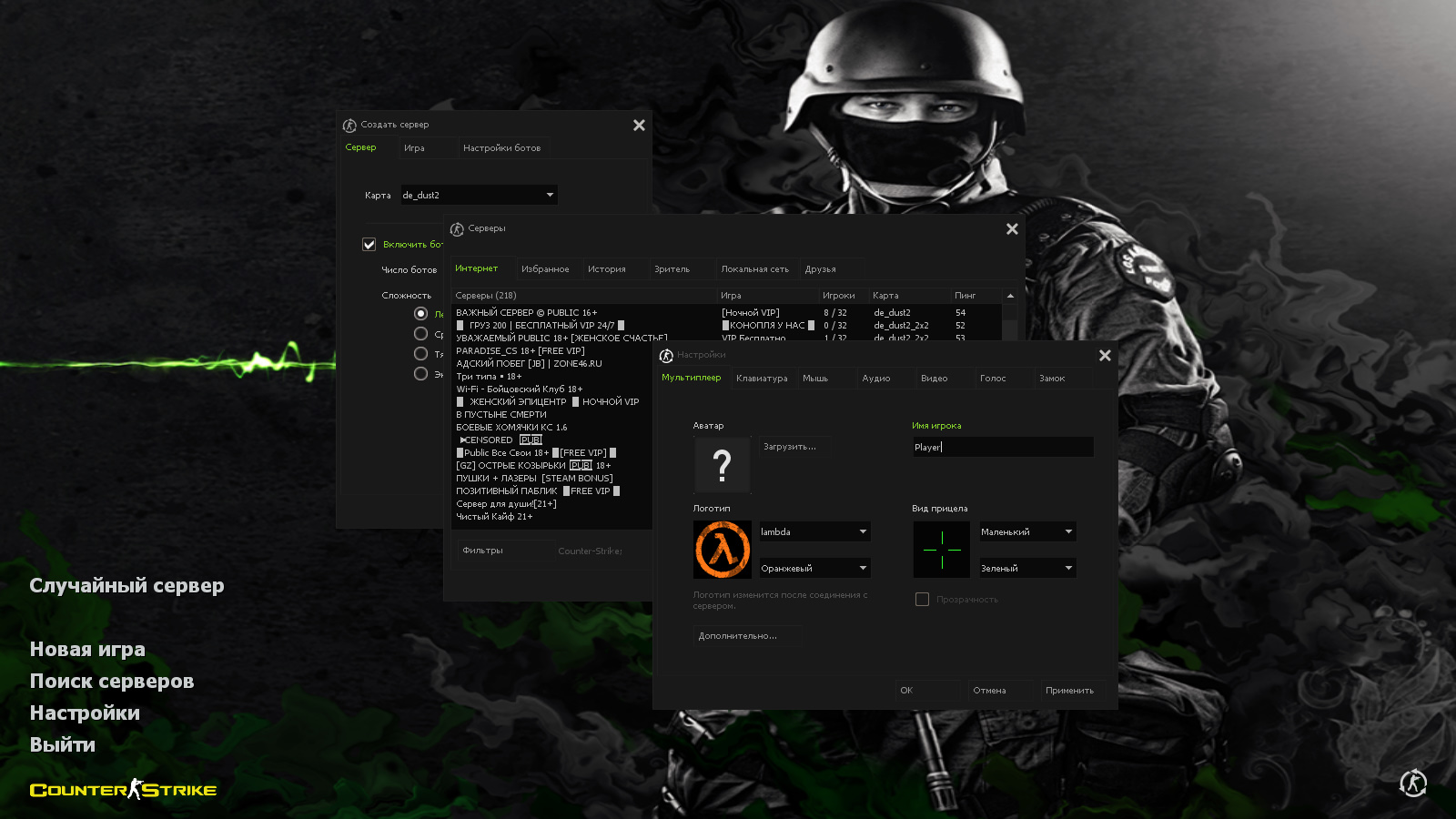This screenshot has height=819, width=1456.
Task: Enable the Прозрачность crosshair checkbox
Action: 922,600
